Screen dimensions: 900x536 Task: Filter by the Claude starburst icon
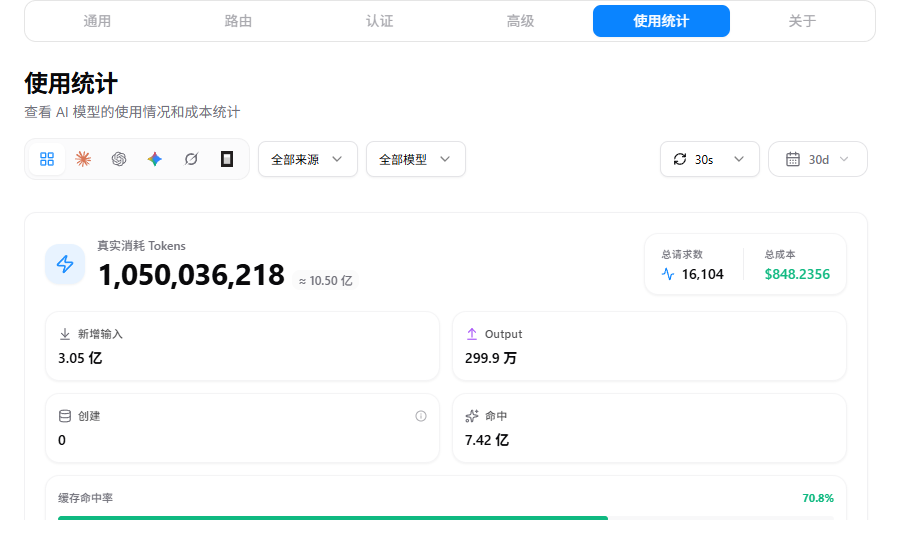(x=83, y=159)
